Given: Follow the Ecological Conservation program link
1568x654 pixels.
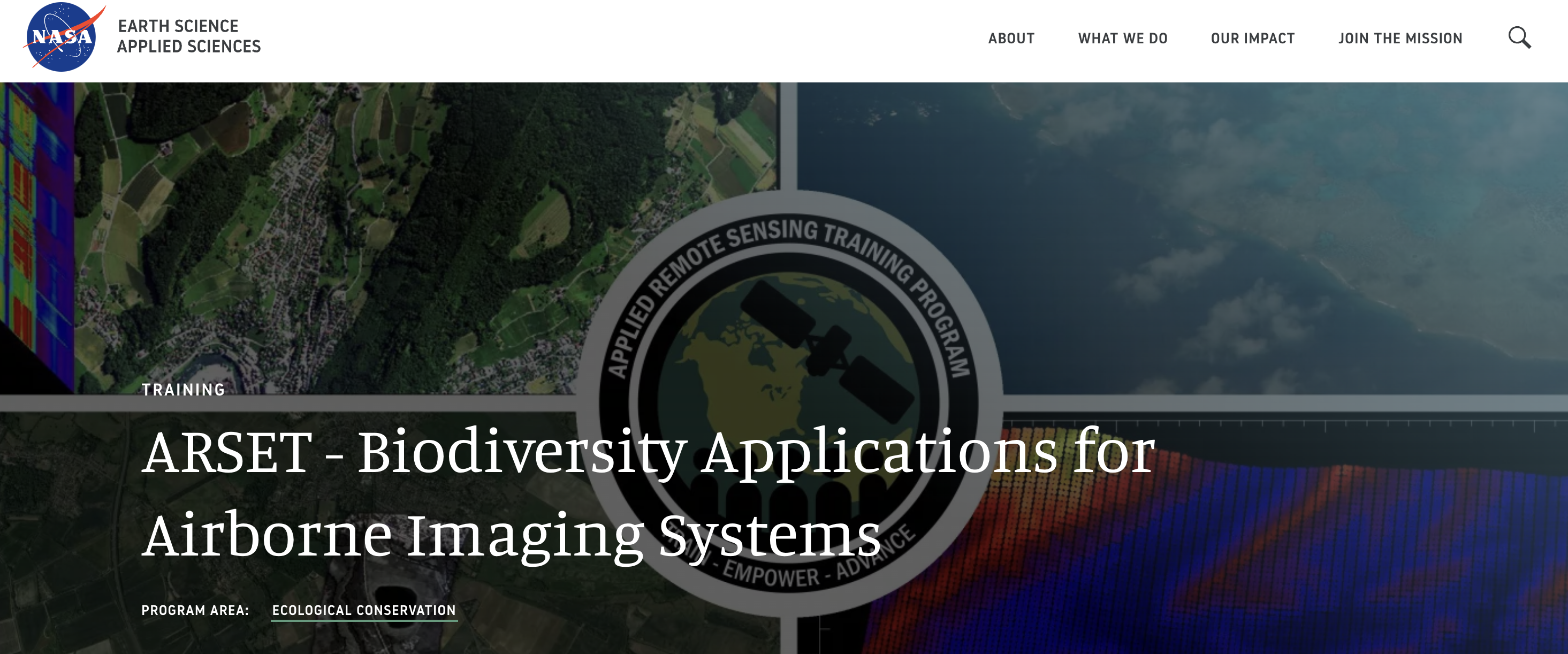Looking at the screenshot, I should point(363,610).
